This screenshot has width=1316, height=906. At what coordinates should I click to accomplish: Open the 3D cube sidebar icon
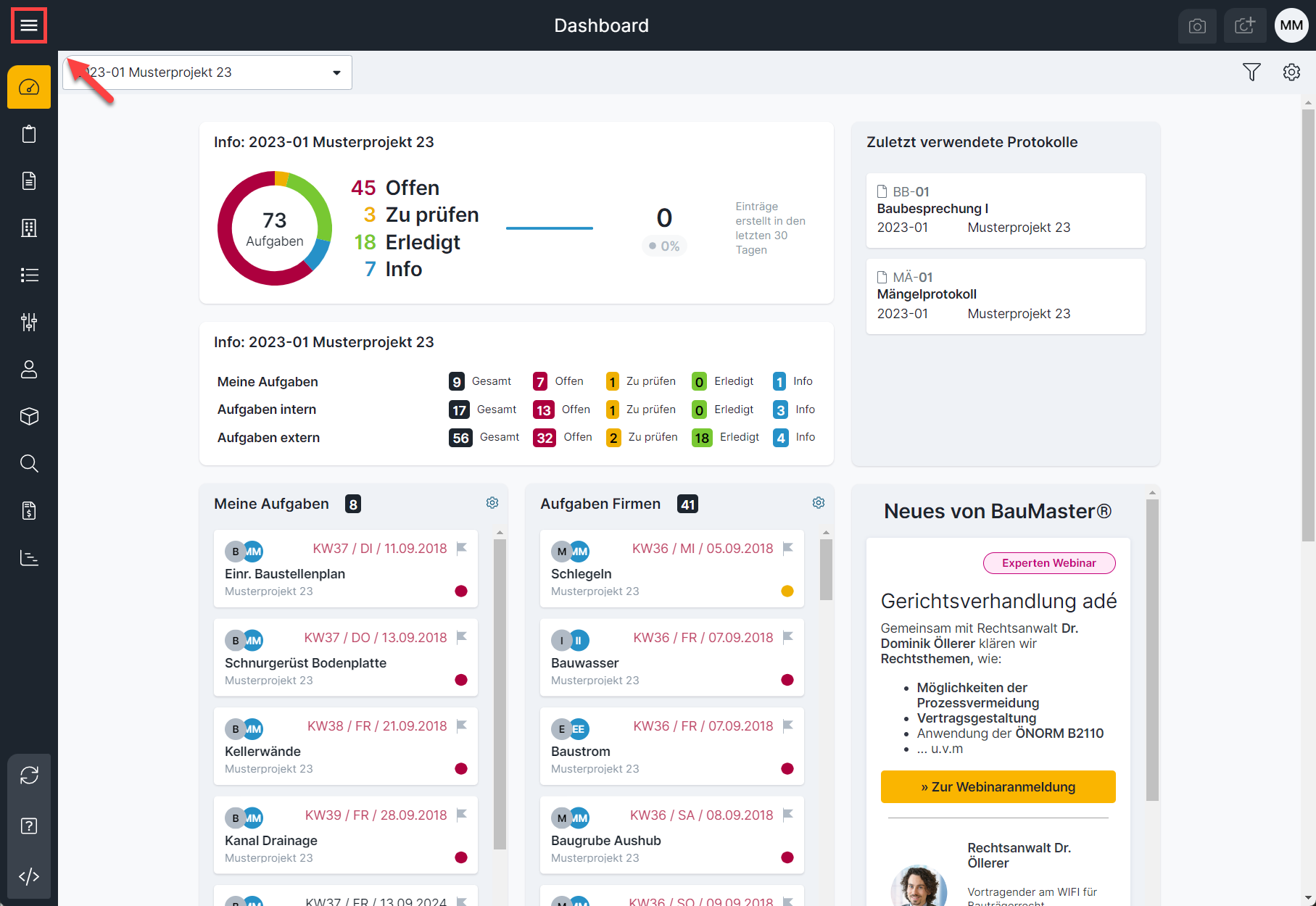29,417
